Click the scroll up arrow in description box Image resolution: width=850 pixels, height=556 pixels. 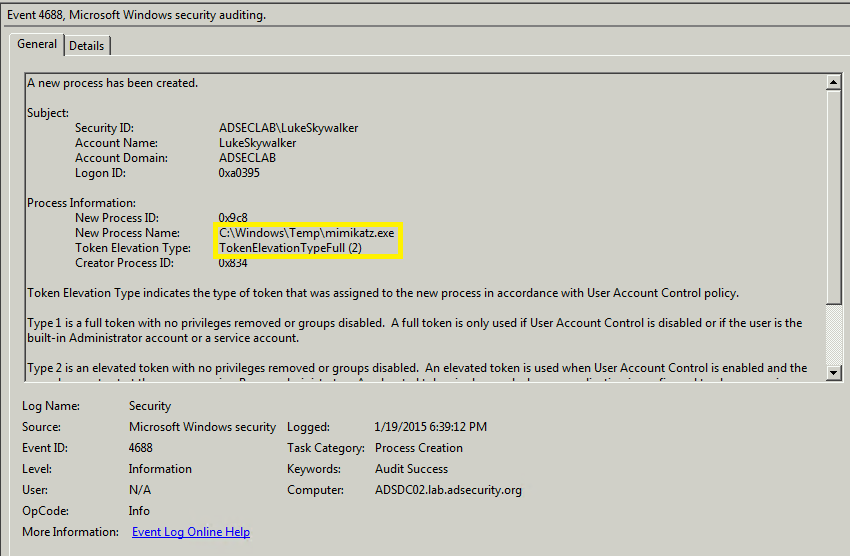(833, 82)
